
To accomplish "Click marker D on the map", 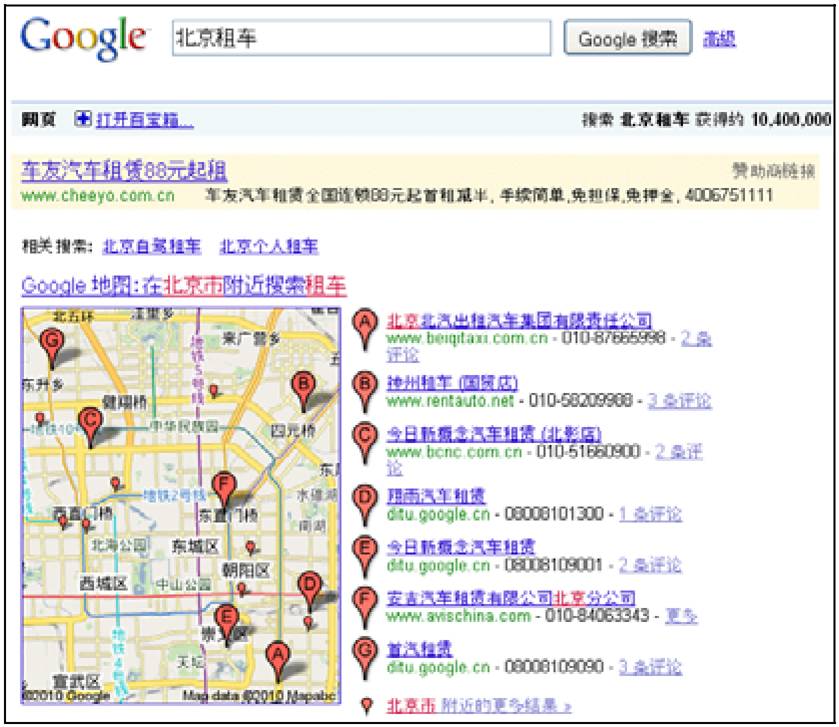I will 310,592.
